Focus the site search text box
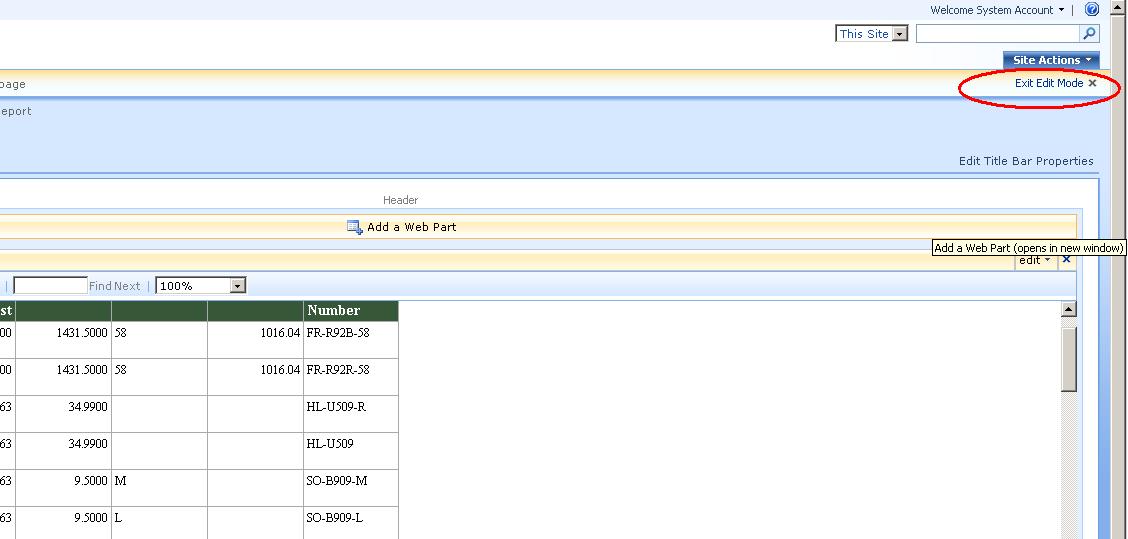Image resolution: width=1128 pixels, height=539 pixels. click(998, 34)
